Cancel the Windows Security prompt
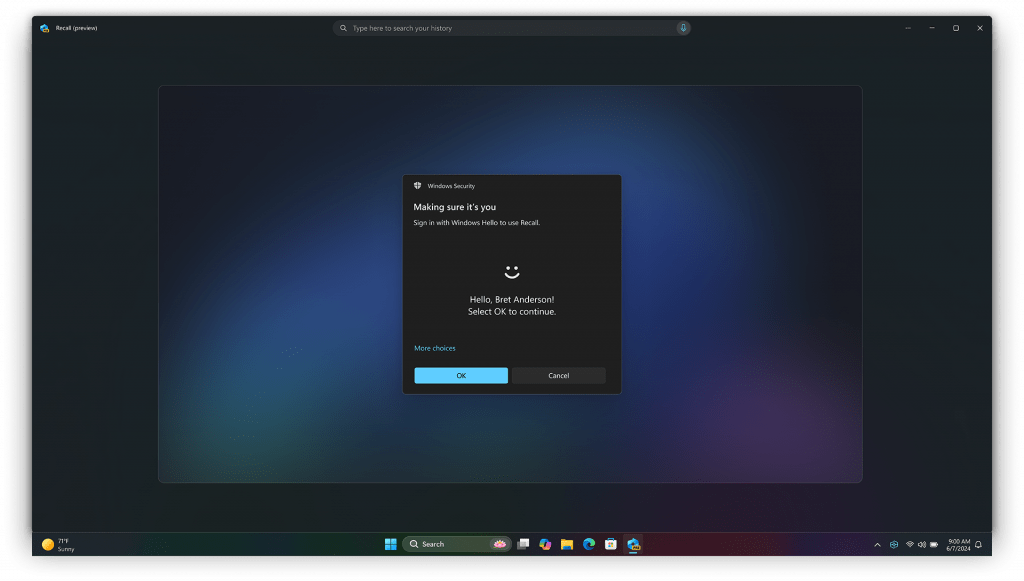Screen dimensions: 1024x581 click(x=559, y=376)
